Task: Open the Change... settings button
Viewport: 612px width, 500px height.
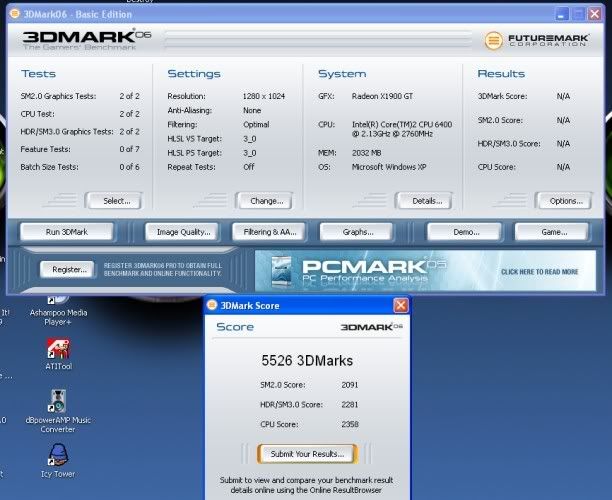Action: click(x=264, y=201)
